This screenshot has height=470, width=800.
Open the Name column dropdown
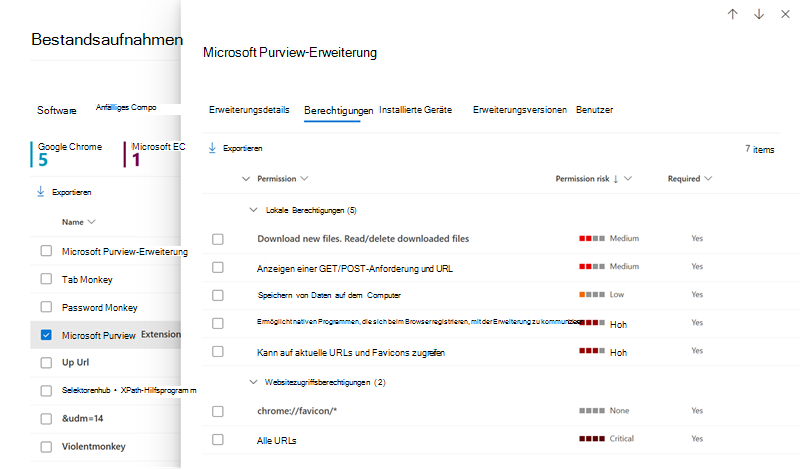click(x=91, y=222)
